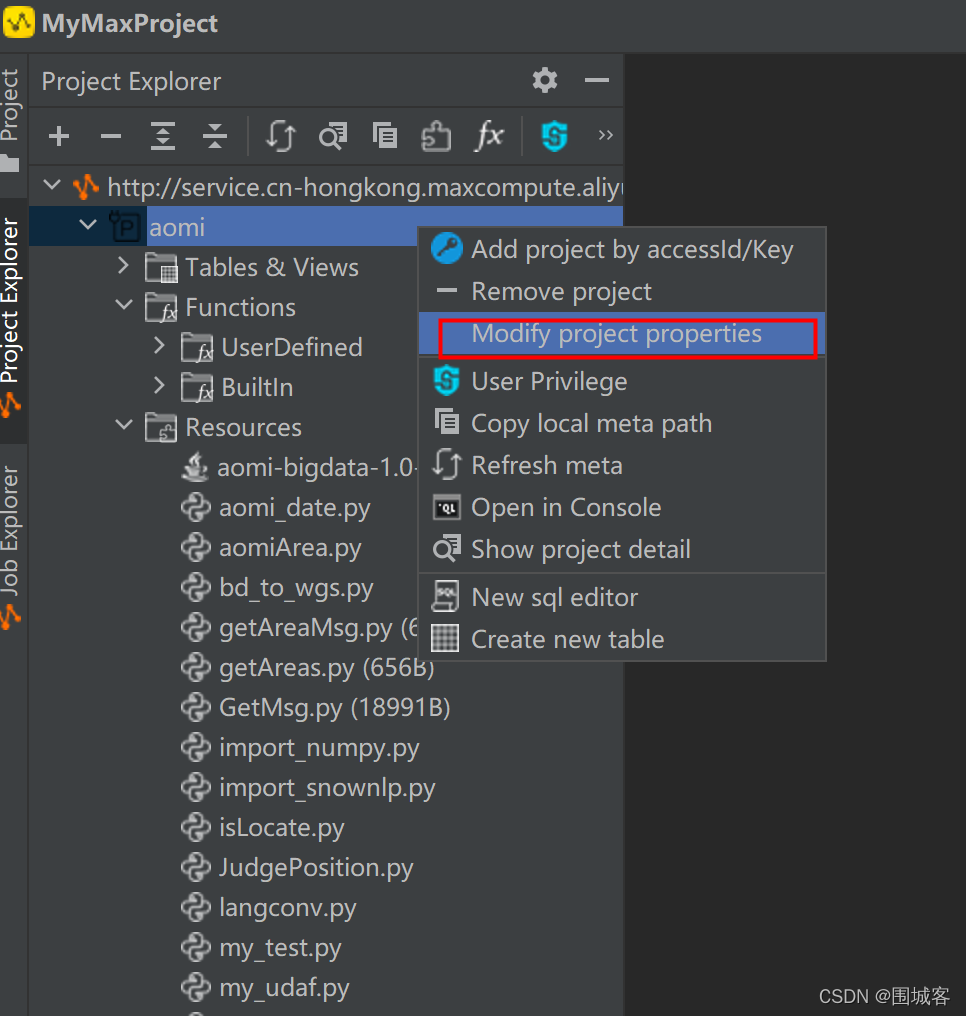This screenshot has width=966, height=1016.
Task: Choose New sql editor
Action: 622,597
